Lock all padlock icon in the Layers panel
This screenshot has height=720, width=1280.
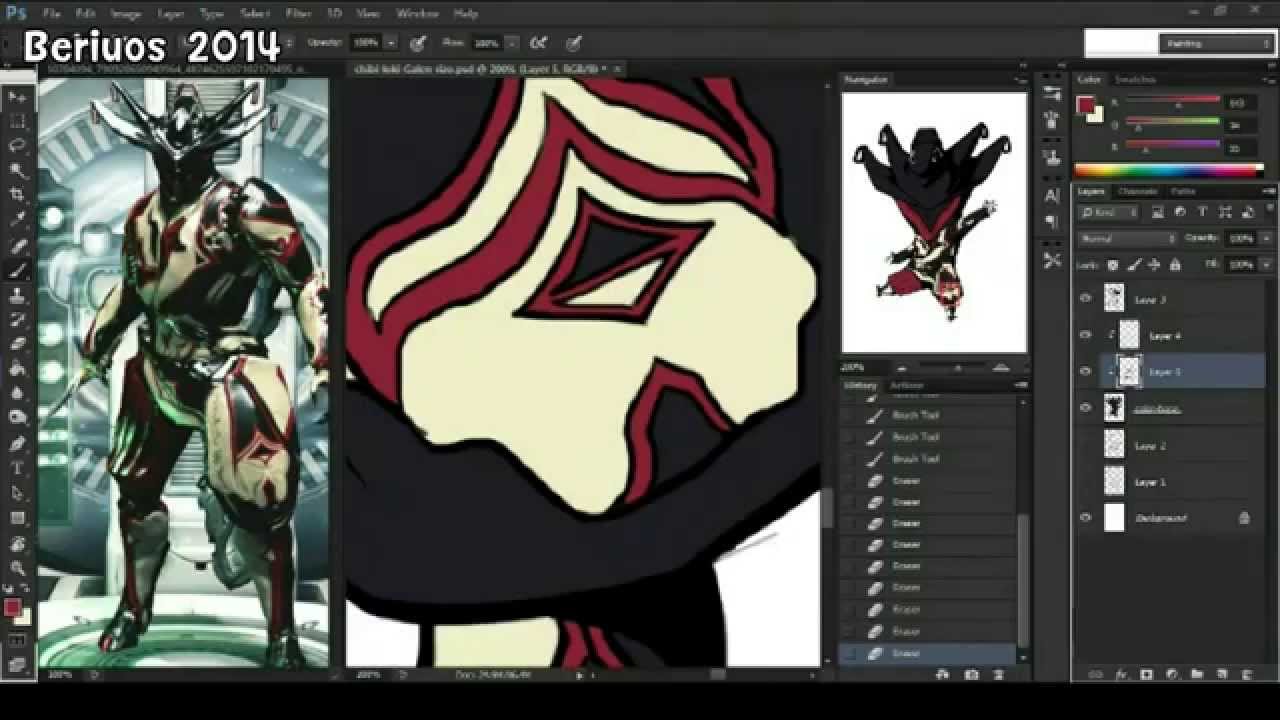tap(1175, 265)
